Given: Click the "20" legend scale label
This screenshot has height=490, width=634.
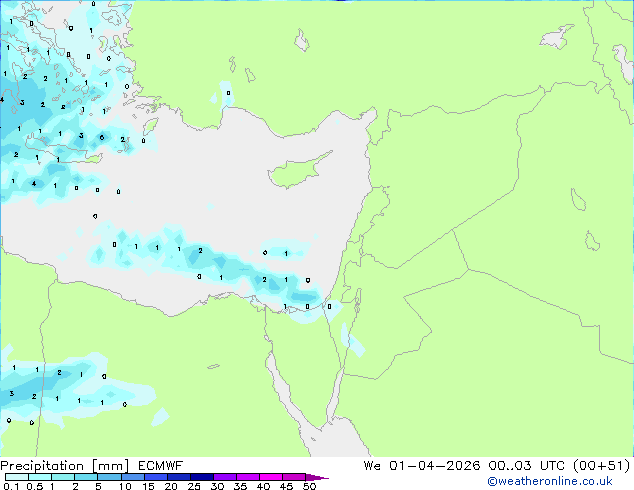Looking at the screenshot, I should coord(171,486).
